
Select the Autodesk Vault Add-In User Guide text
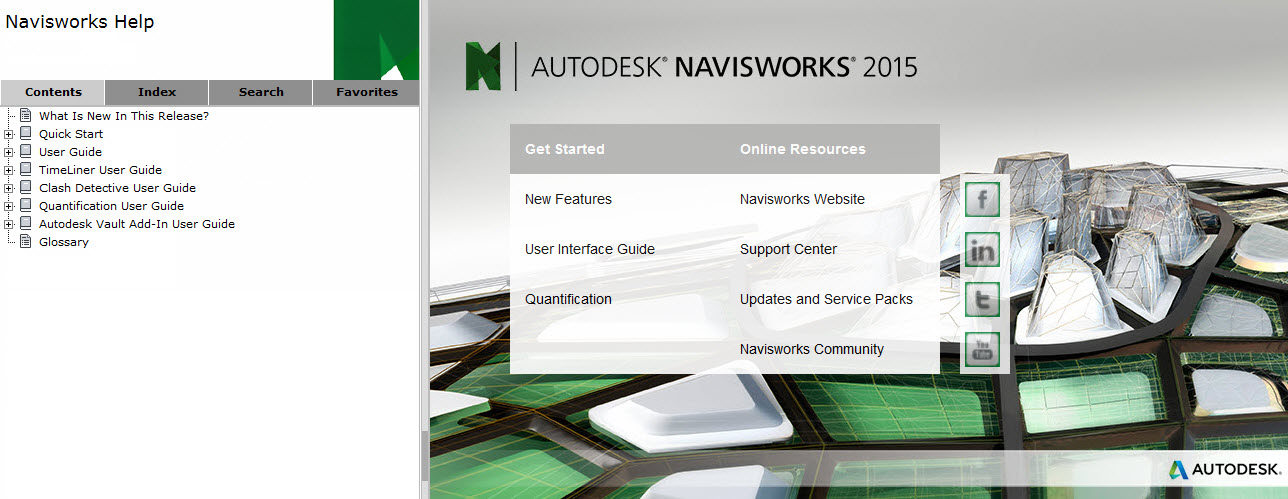coord(137,224)
